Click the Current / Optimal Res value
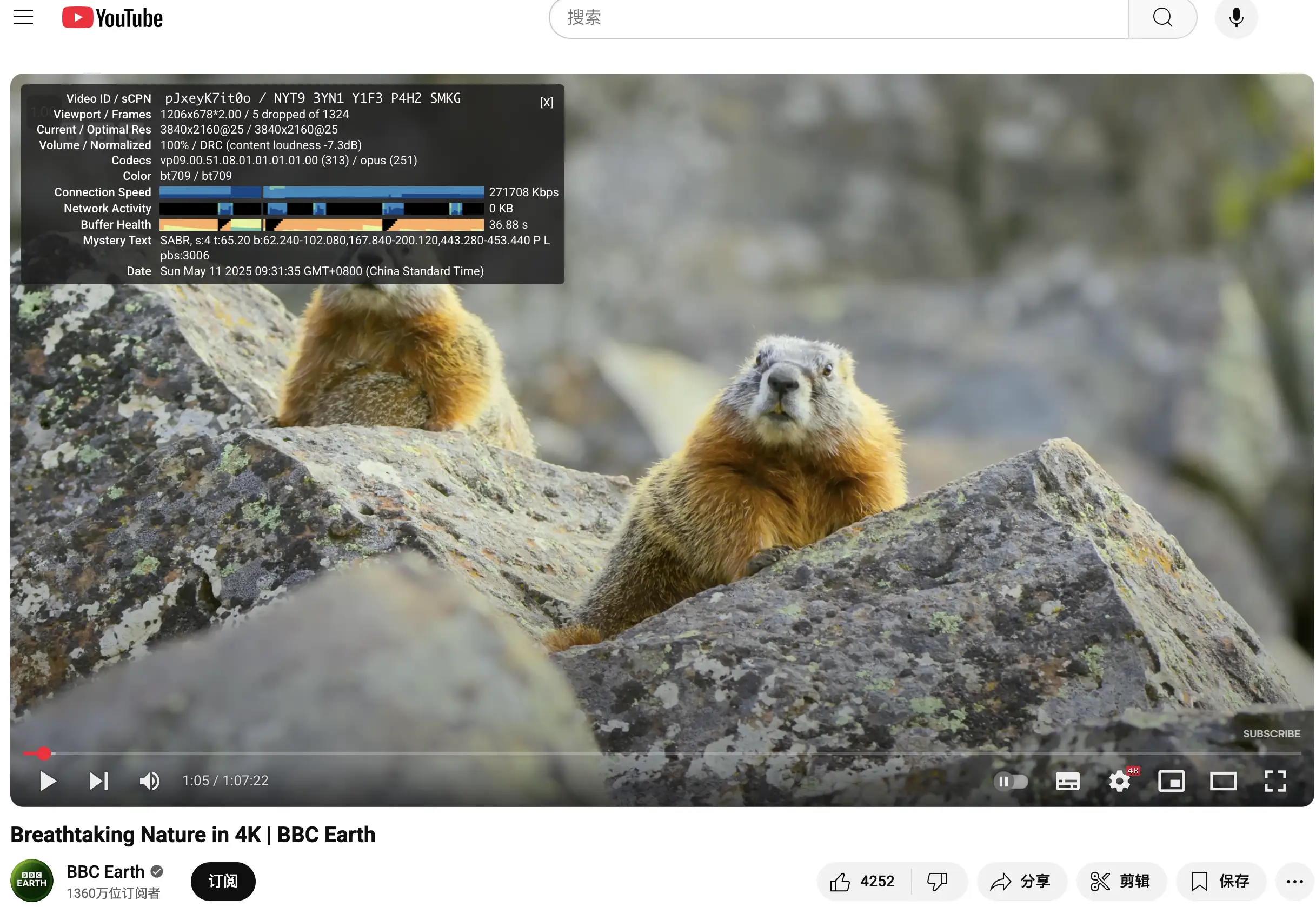Viewport: 1316px width, 907px height. click(249, 130)
